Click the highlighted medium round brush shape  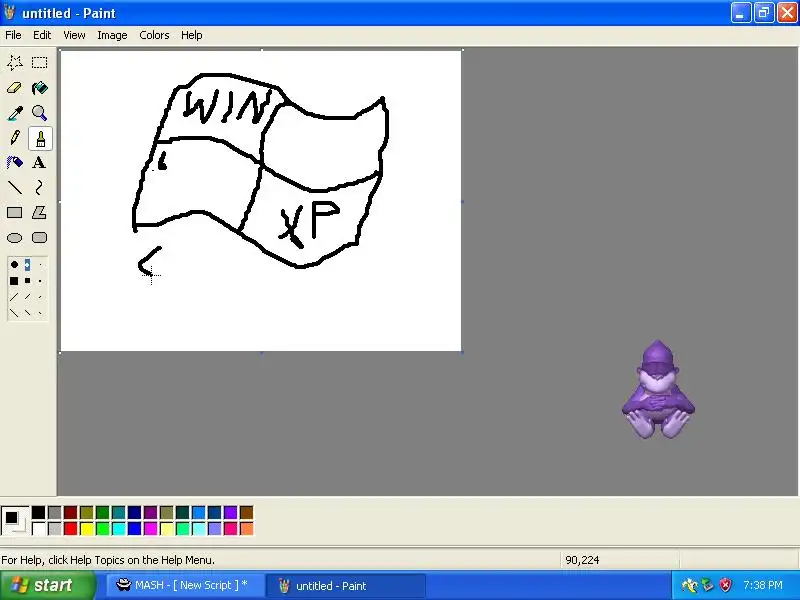click(27, 264)
